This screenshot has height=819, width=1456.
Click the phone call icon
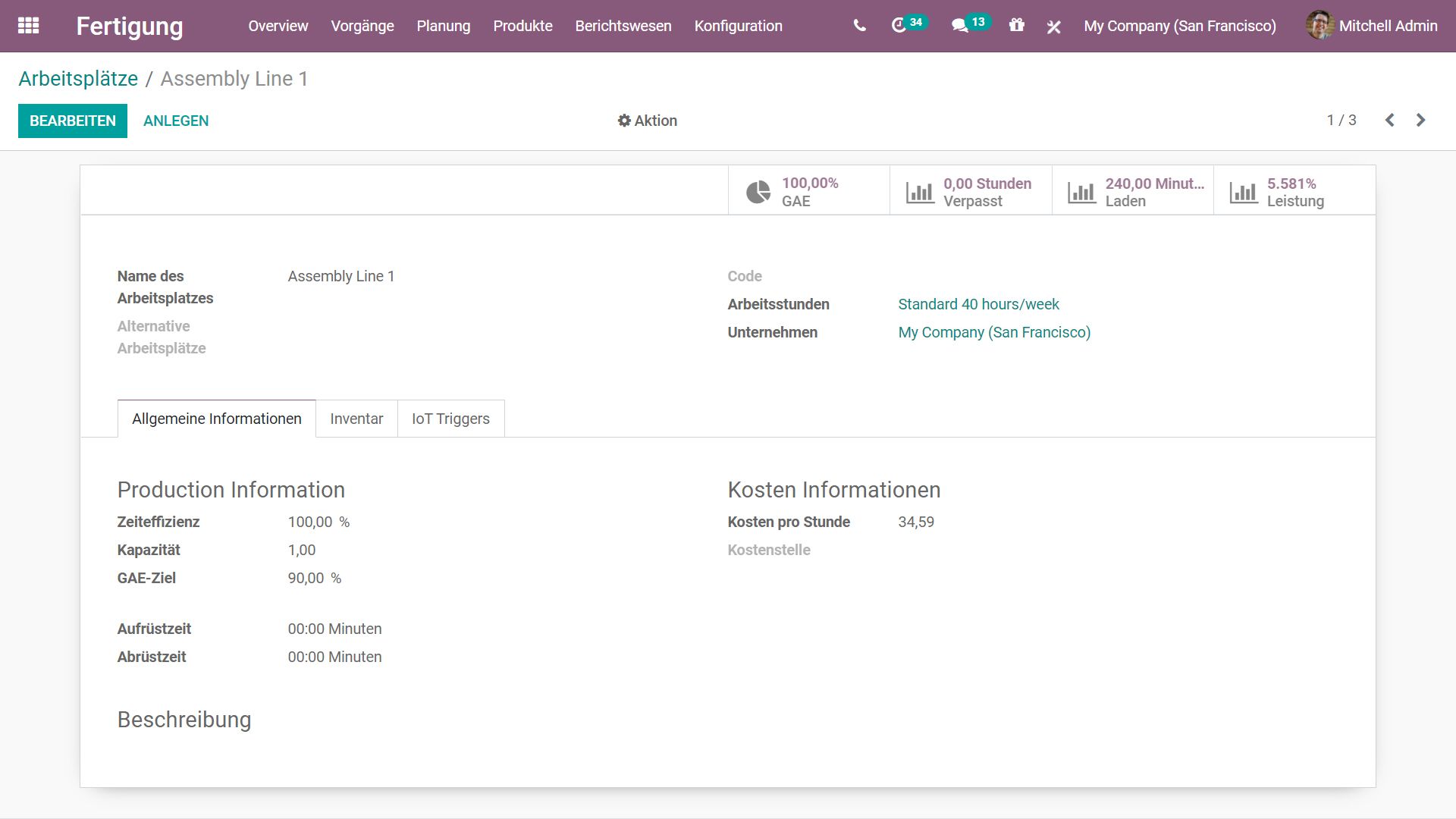[x=859, y=26]
